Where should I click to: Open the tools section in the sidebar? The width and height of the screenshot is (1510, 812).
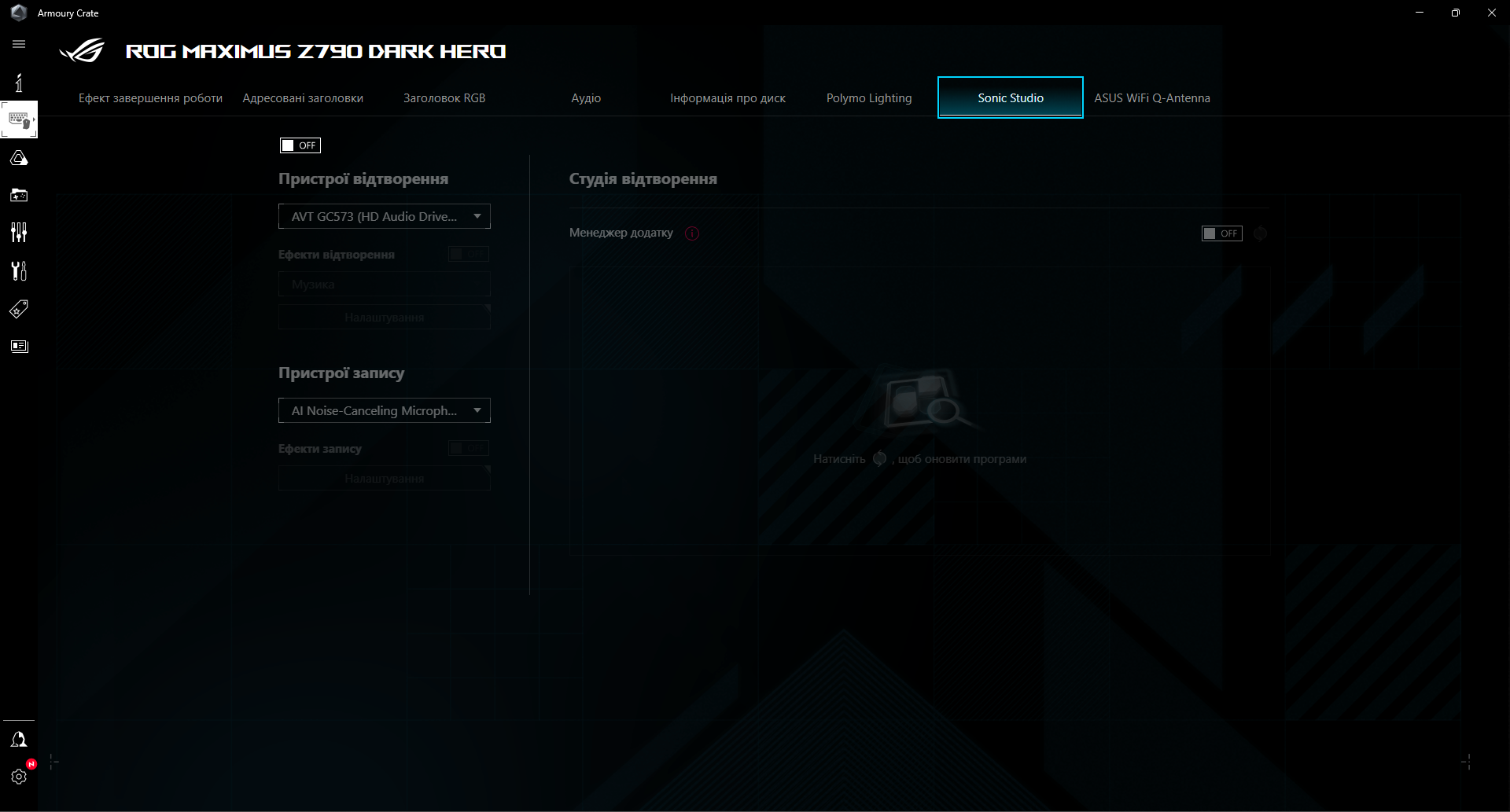coord(18,270)
